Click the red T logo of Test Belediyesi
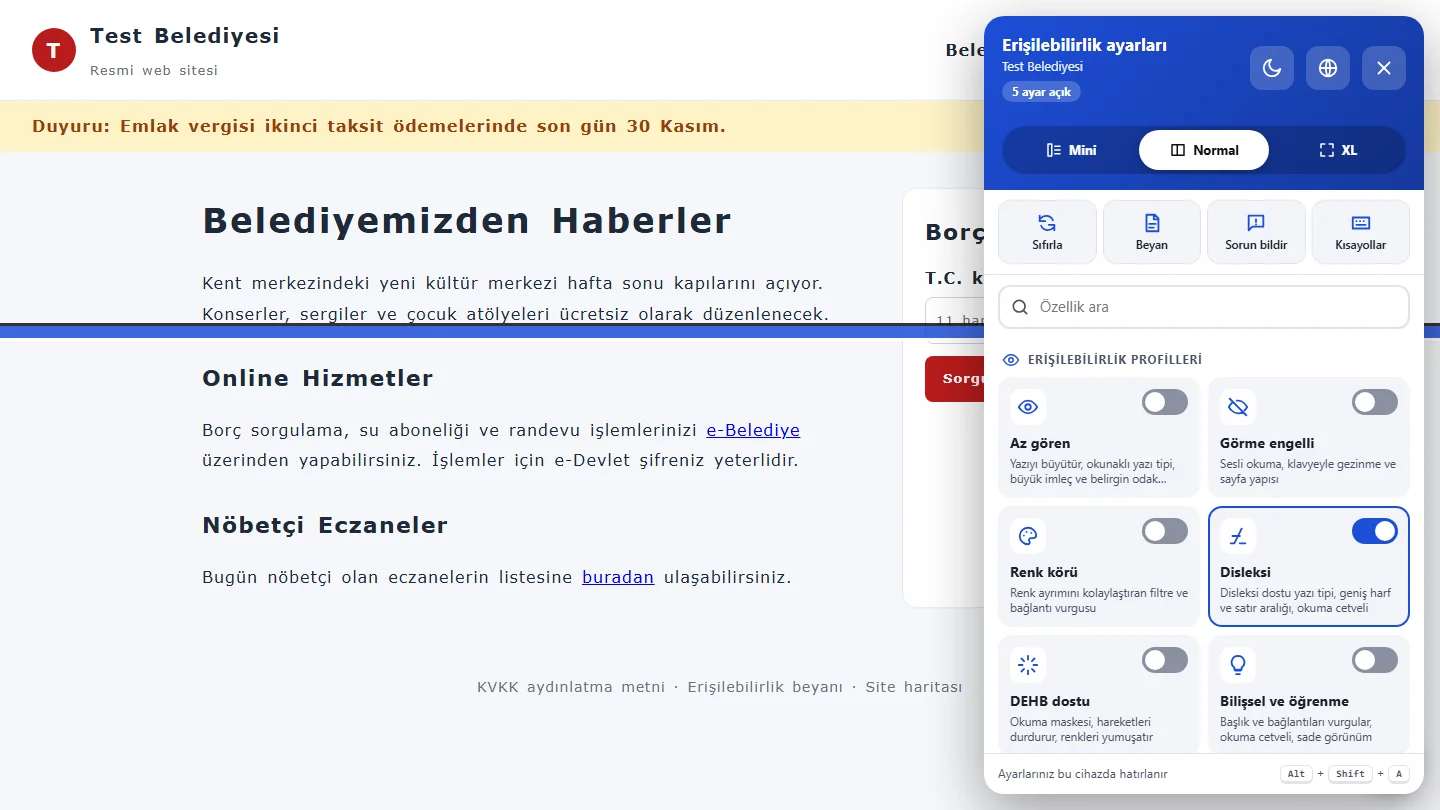 pyautogui.click(x=54, y=50)
